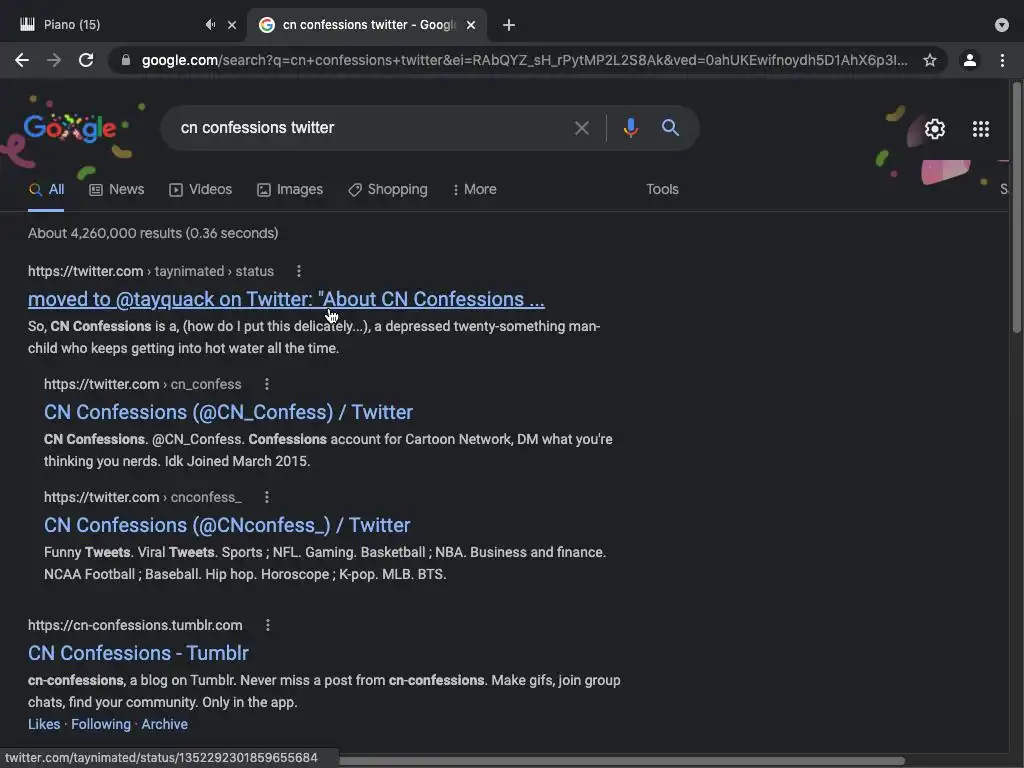Reload the Google search page

click(x=86, y=60)
